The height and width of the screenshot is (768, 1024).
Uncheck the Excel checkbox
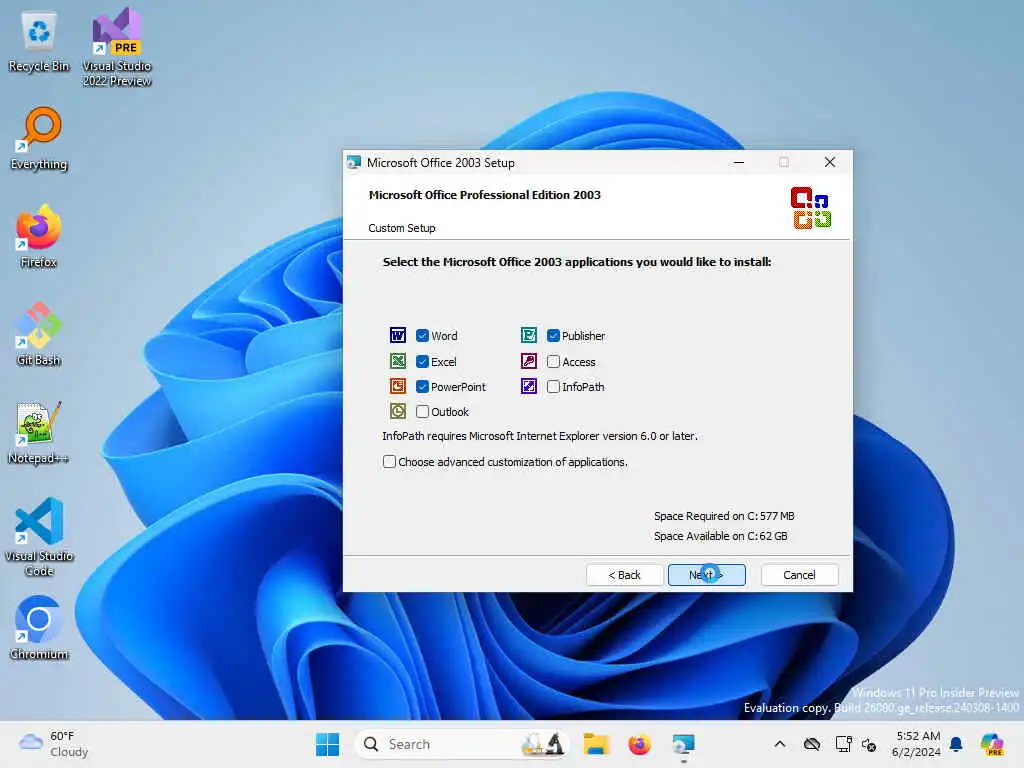[x=423, y=361]
